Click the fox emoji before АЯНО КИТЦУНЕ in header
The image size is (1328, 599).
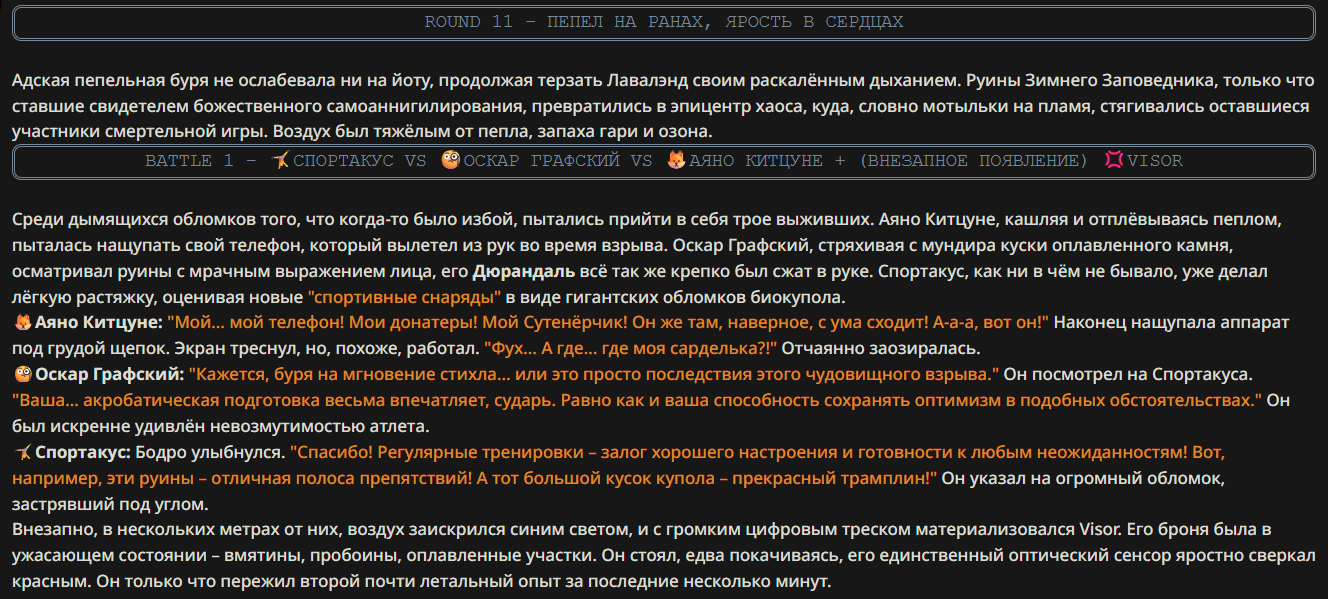[x=677, y=161]
